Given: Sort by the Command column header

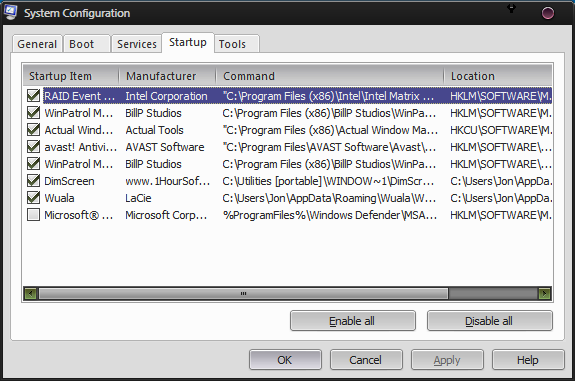Looking at the screenshot, I should pos(330,76).
